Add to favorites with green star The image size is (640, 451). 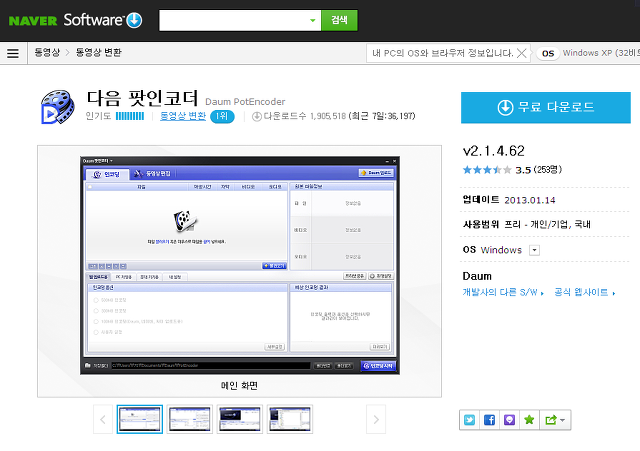point(529,420)
